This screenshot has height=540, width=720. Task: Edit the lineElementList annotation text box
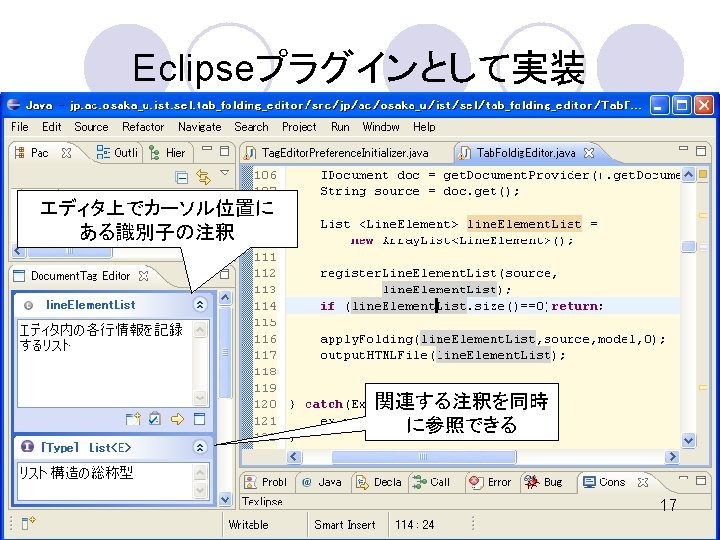click(105, 363)
